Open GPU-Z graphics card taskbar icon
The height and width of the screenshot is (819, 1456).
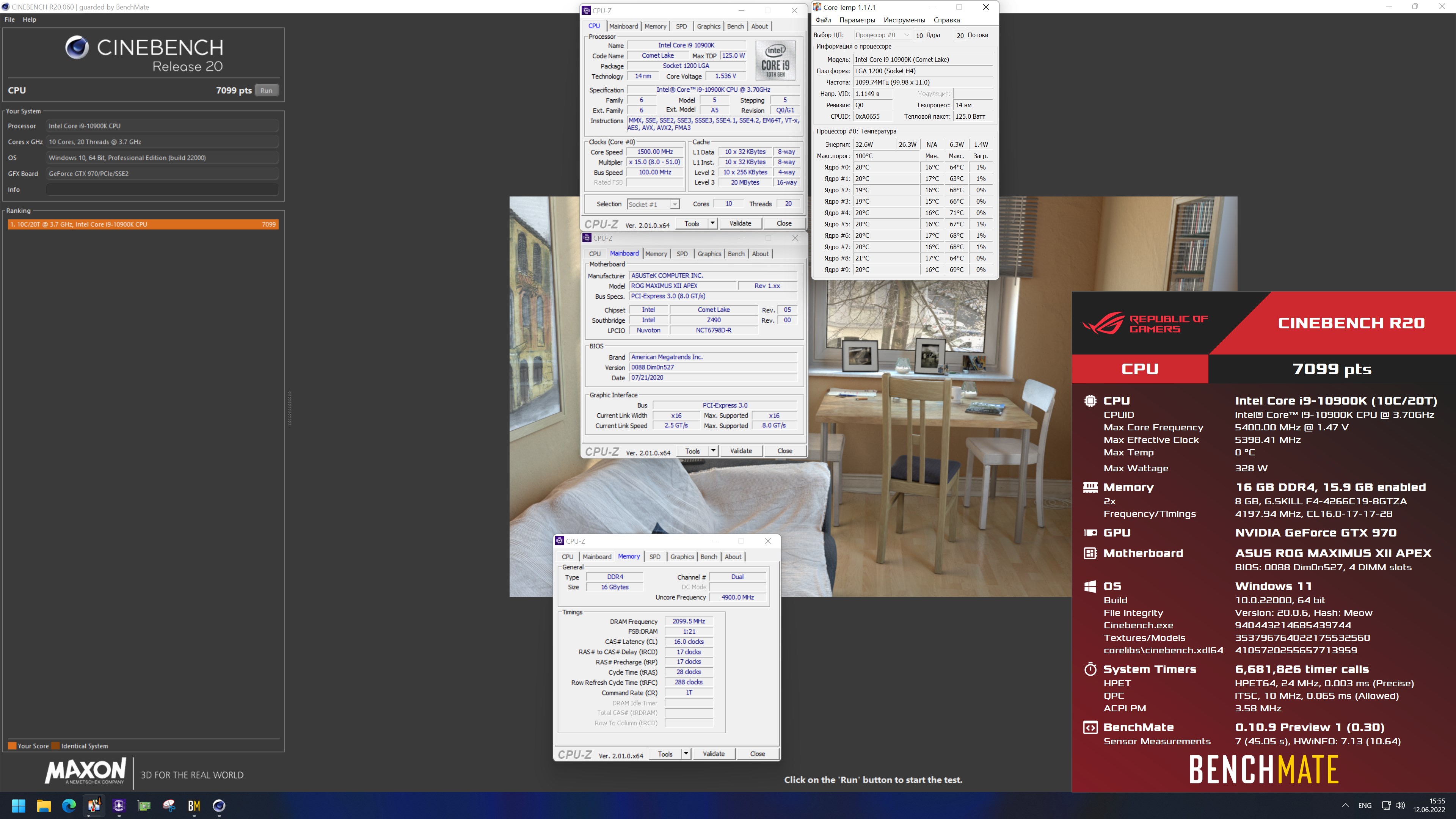pos(144,805)
